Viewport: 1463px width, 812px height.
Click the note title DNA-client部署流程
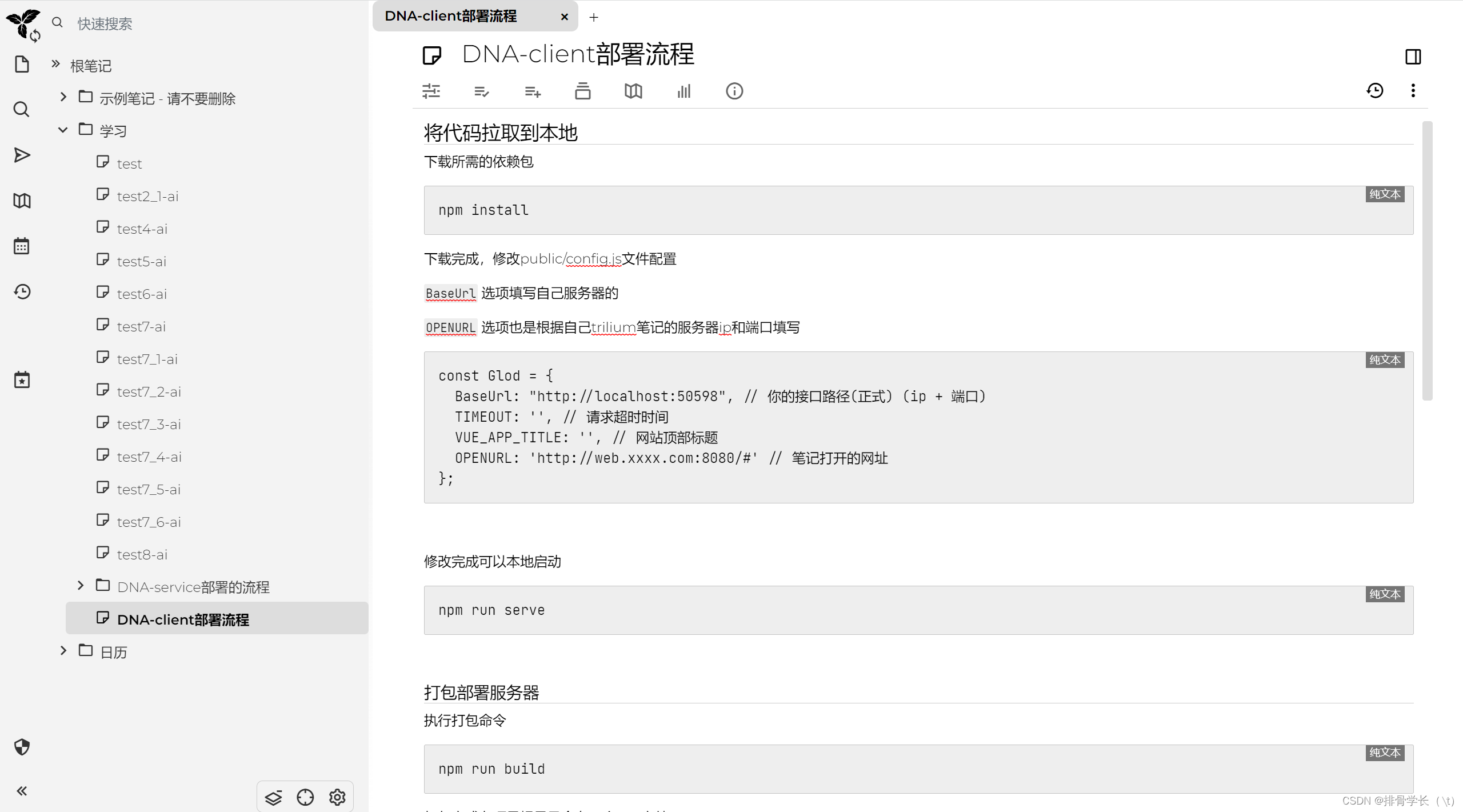pos(578,54)
